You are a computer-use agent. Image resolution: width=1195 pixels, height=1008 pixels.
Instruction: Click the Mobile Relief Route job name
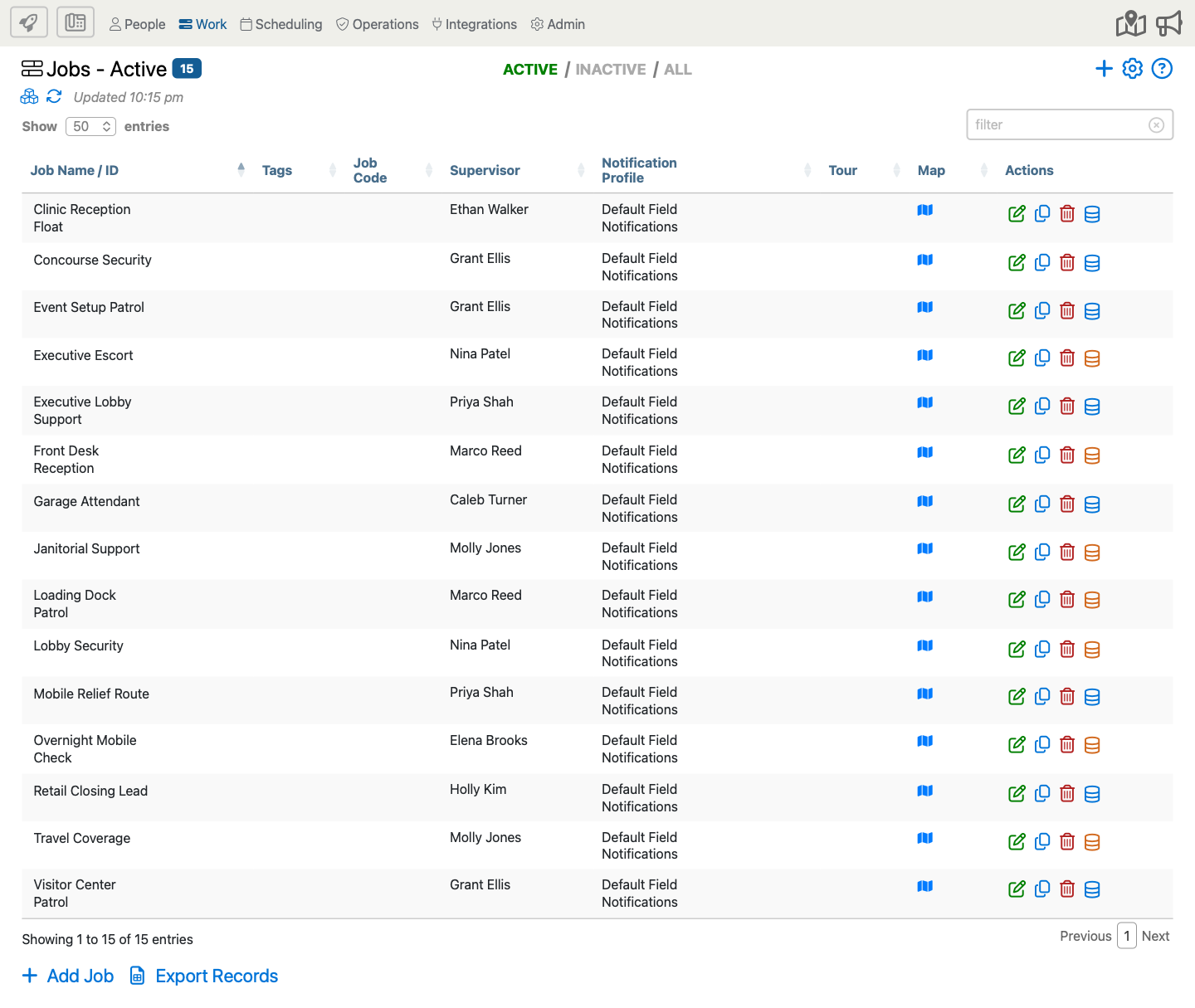pos(91,694)
